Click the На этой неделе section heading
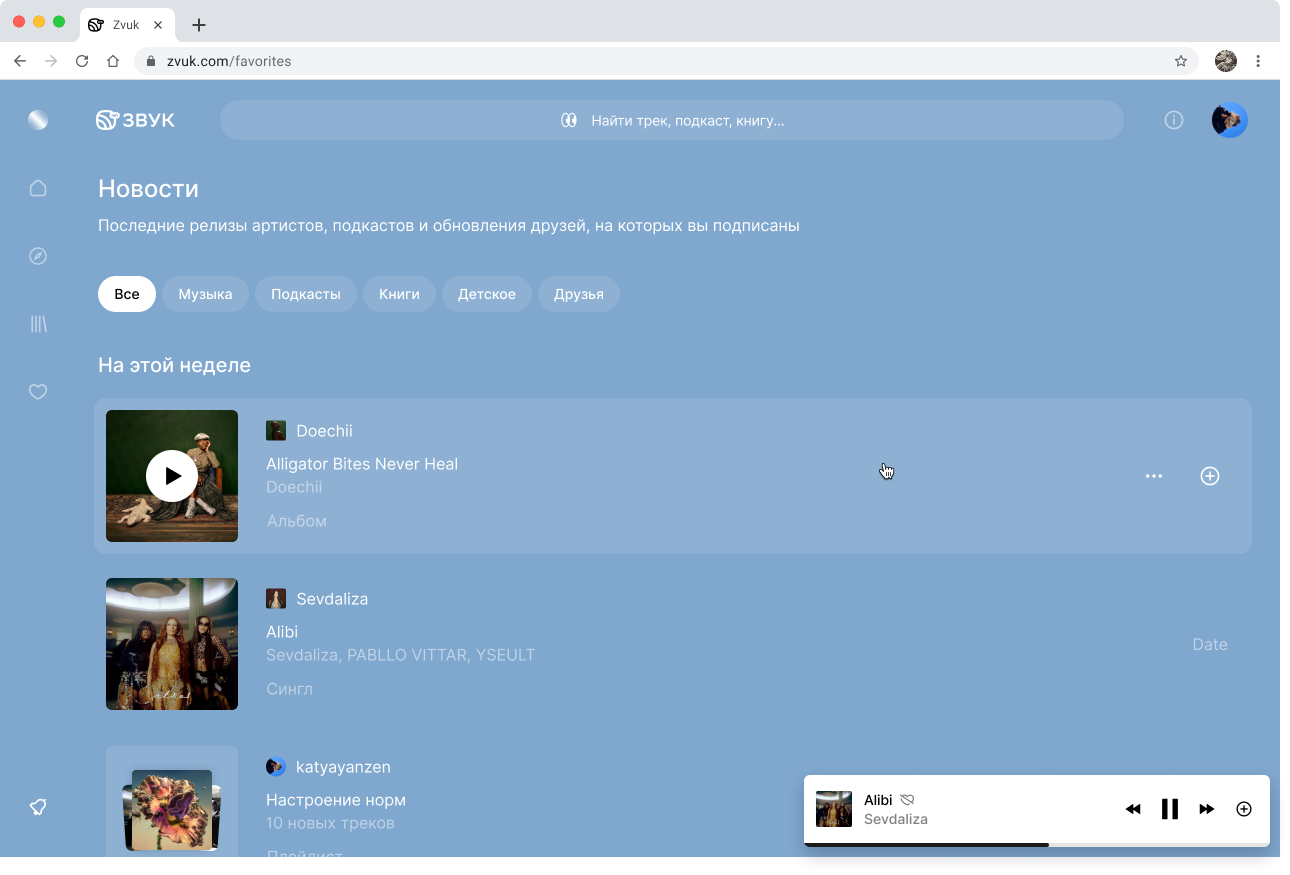Image resolution: width=1290 pixels, height=875 pixels. pos(174,365)
